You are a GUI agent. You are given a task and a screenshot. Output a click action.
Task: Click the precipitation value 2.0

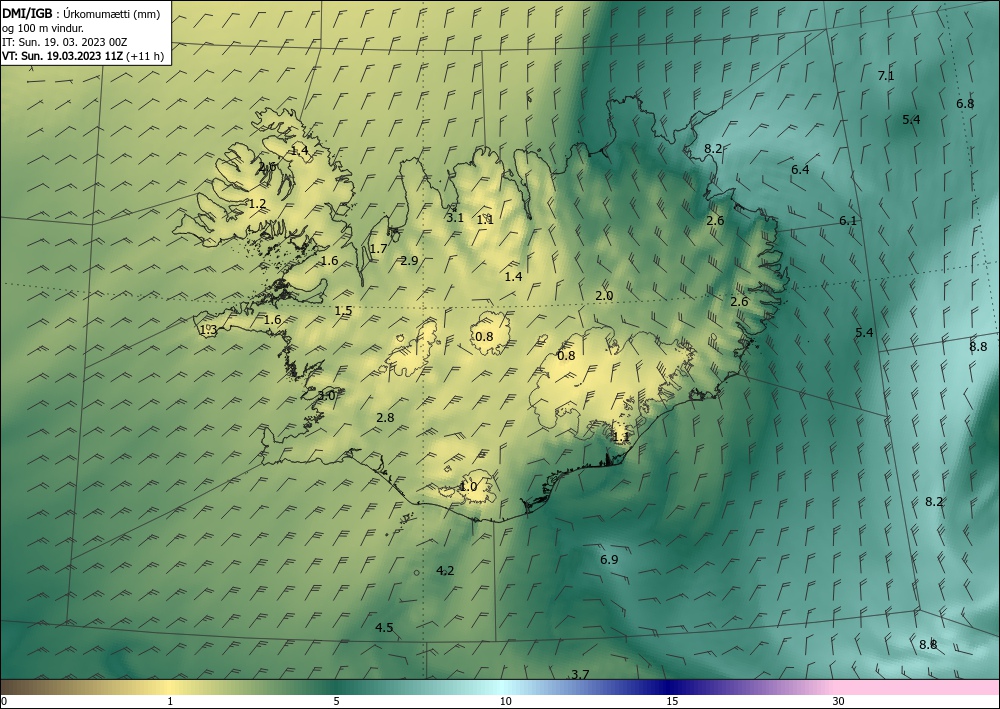click(604, 296)
